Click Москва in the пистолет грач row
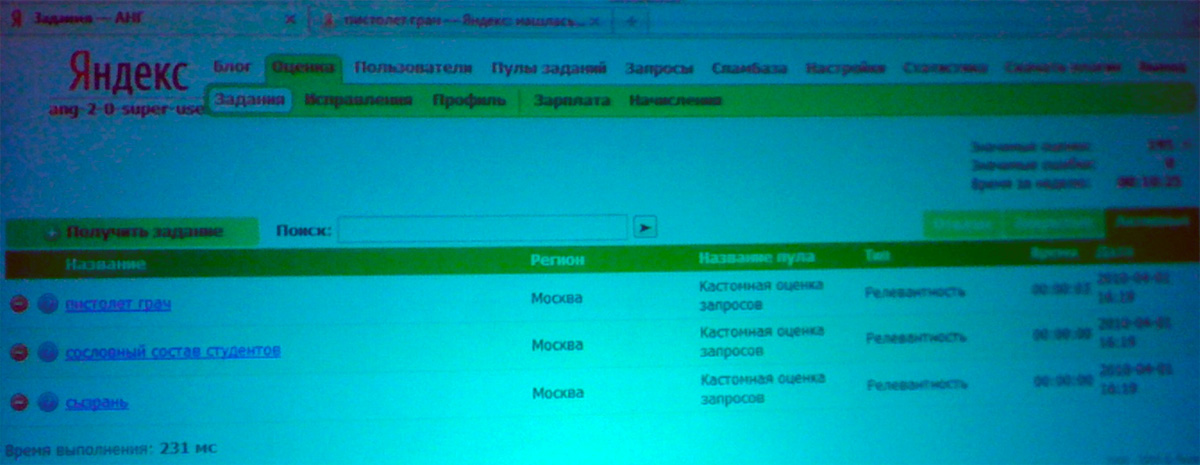Screen dimensions: 1200x465 pyautogui.click(x=557, y=298)
